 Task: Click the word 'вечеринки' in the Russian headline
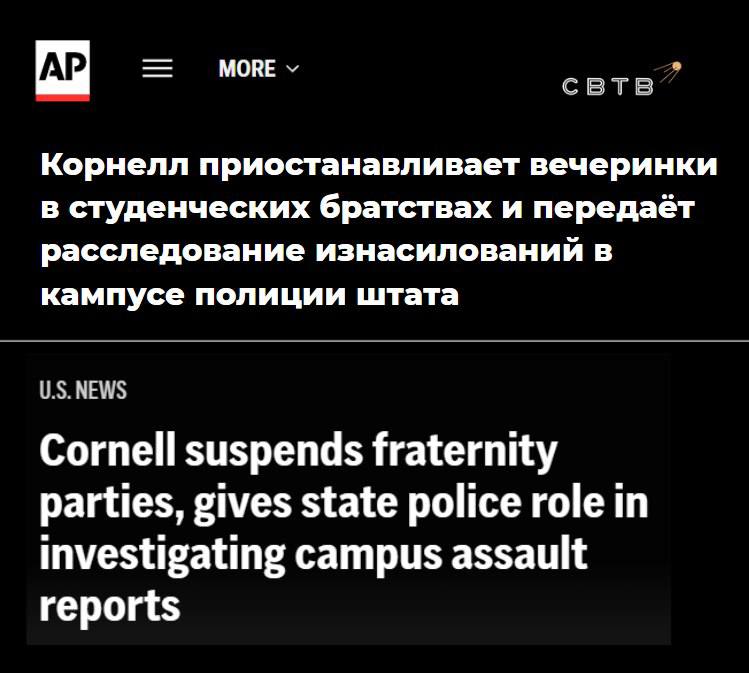tap(624, 165)
